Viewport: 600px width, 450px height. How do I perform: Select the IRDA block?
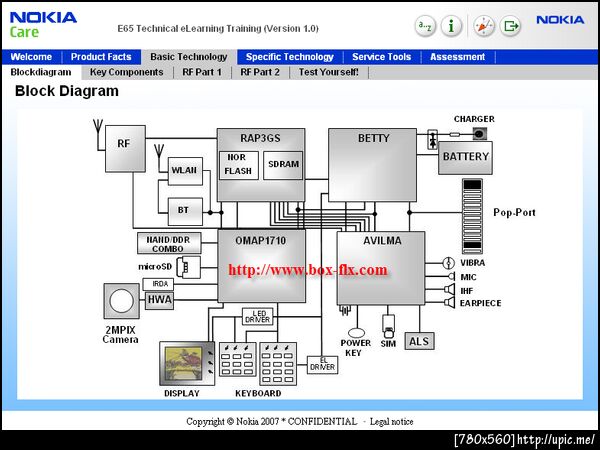[x=158, y=284]
